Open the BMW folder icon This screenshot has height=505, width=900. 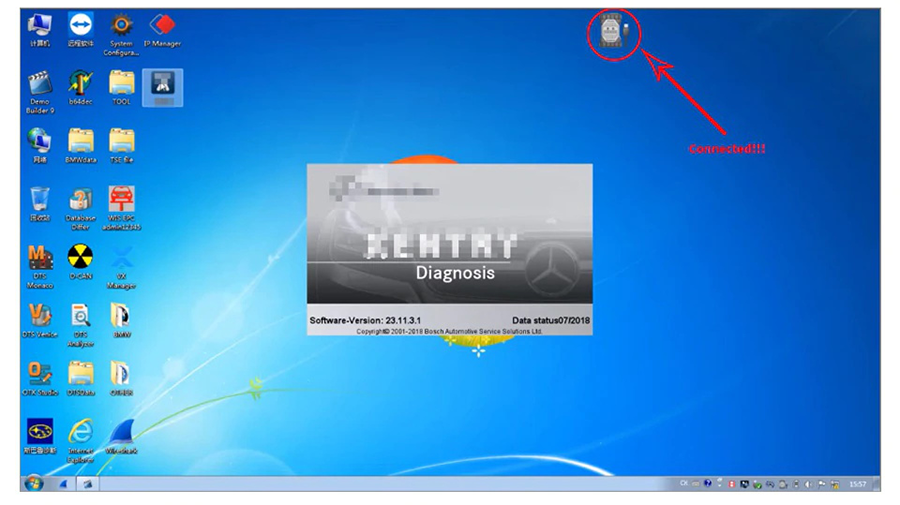121,320
